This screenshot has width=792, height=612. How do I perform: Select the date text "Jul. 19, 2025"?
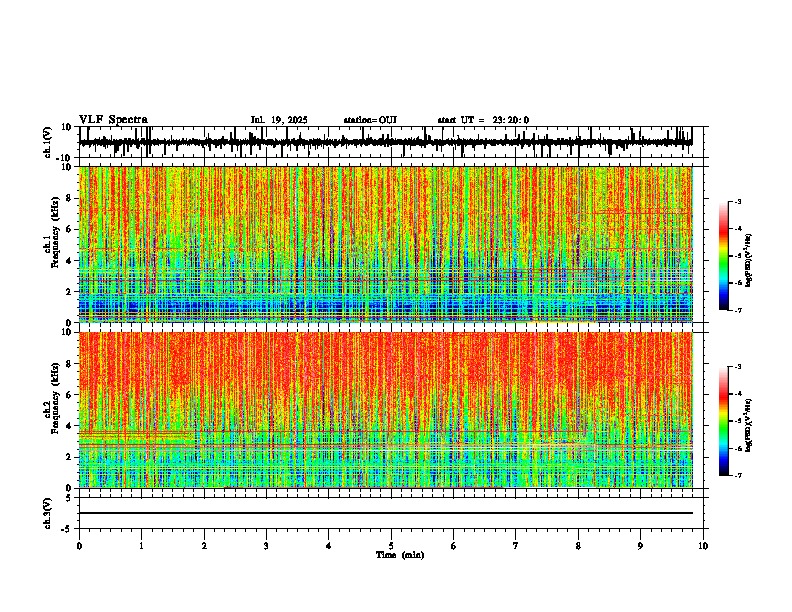[279, 120]
